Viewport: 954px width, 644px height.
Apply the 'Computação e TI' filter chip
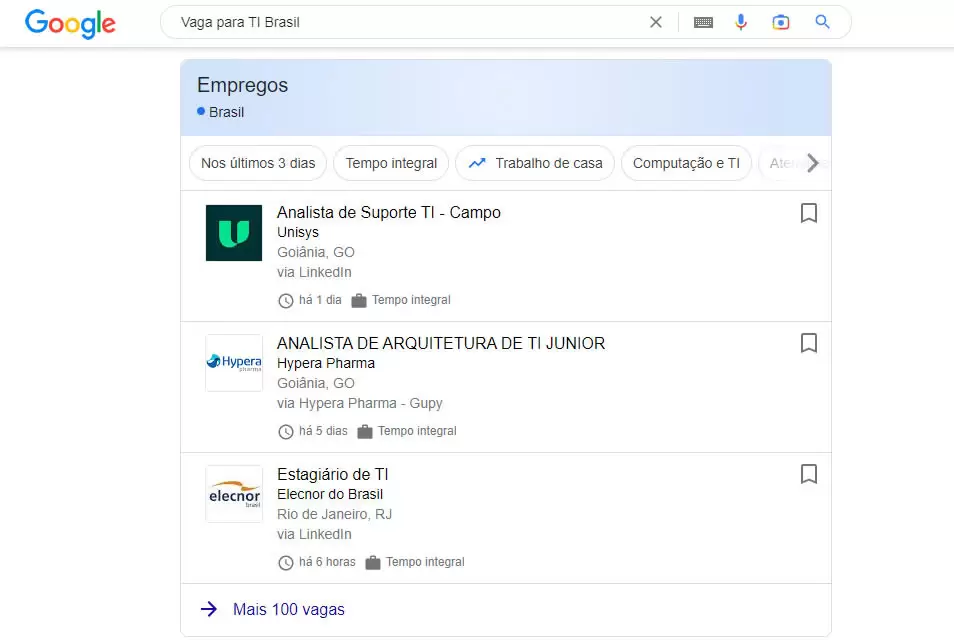[x=686, y=163]
